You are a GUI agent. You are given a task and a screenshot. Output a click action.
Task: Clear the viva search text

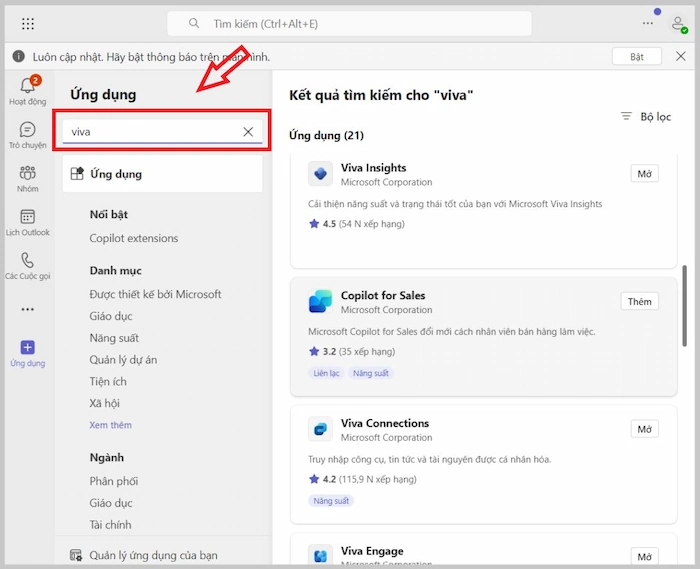[248, 132]
